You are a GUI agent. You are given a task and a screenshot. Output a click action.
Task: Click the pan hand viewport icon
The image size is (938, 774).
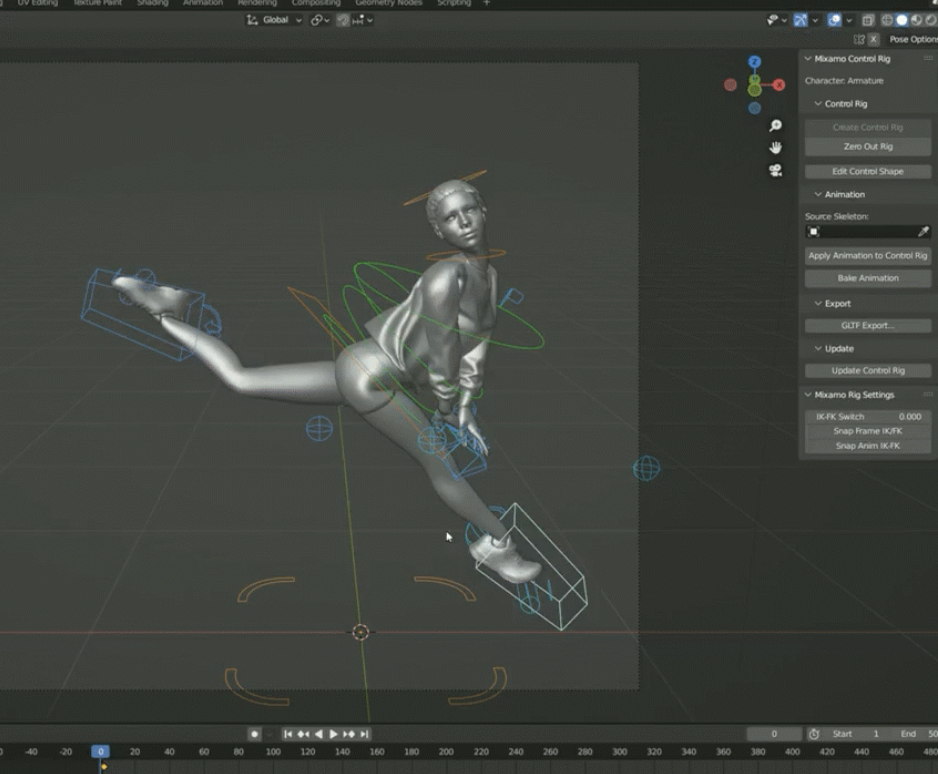click(x=775, y=148)
